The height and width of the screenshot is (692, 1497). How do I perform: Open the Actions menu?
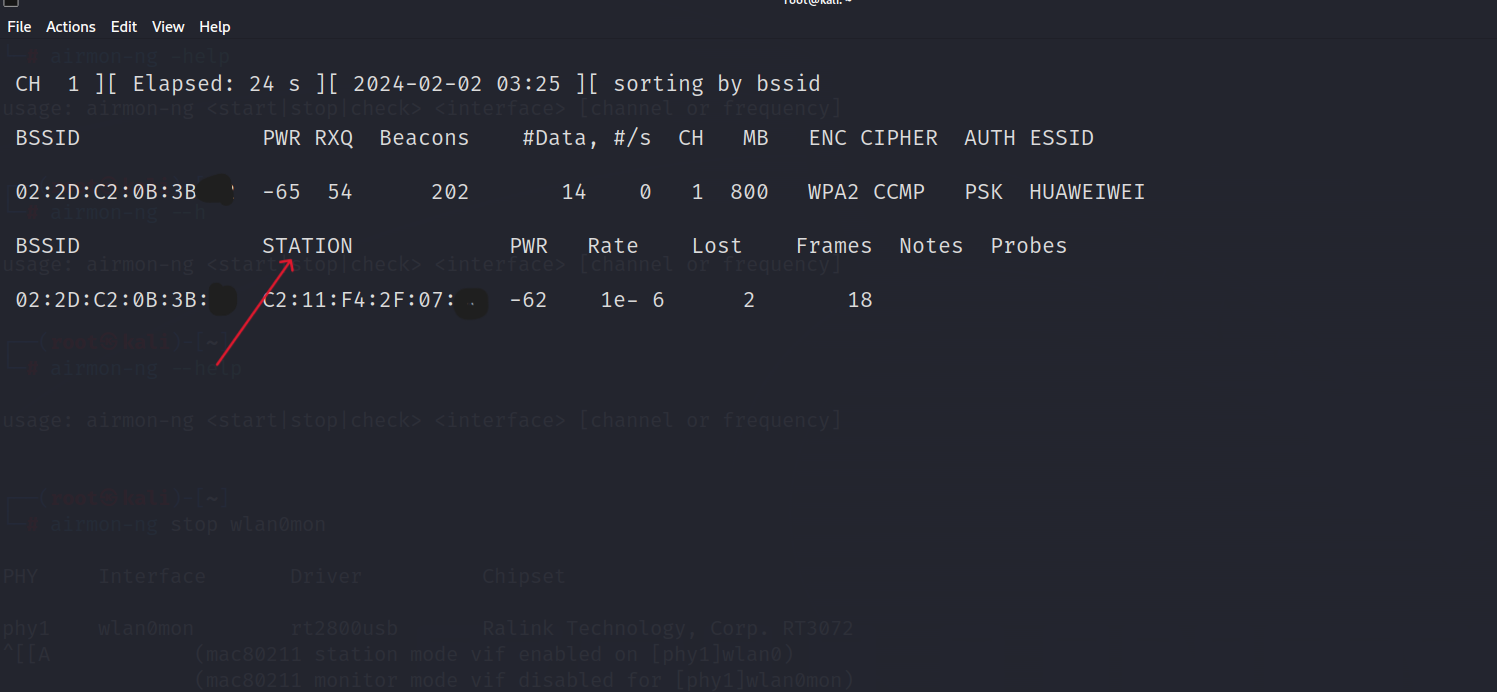(x=71, y=27)
